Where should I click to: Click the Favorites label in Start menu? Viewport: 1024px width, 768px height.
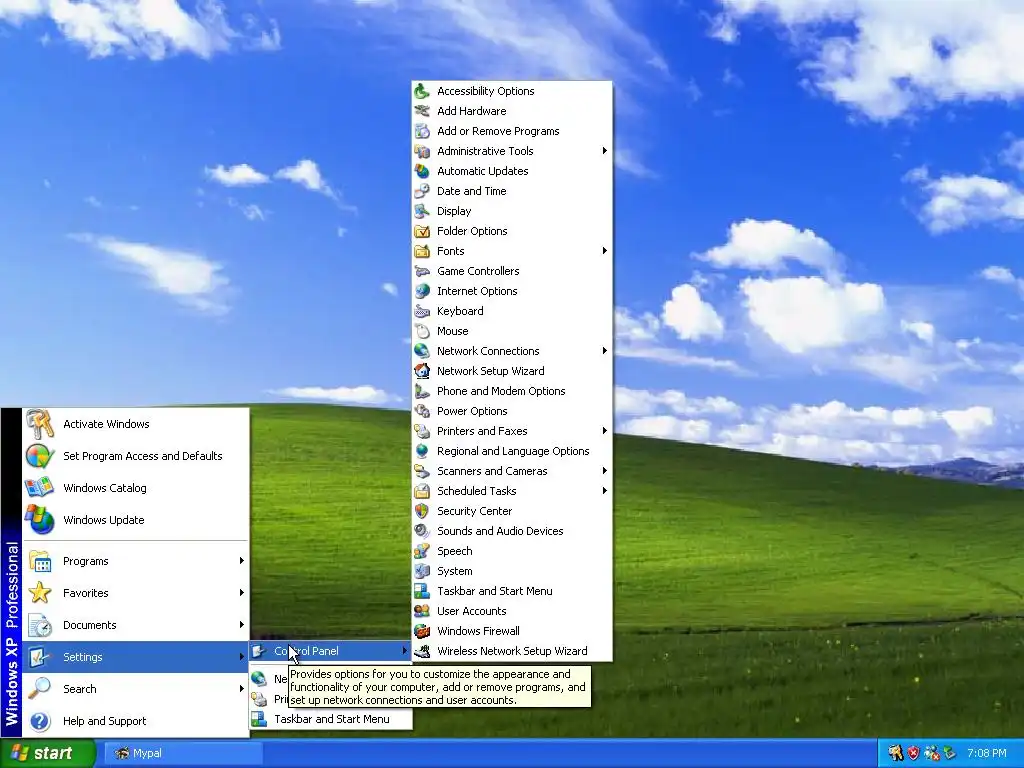pos(86,593)
